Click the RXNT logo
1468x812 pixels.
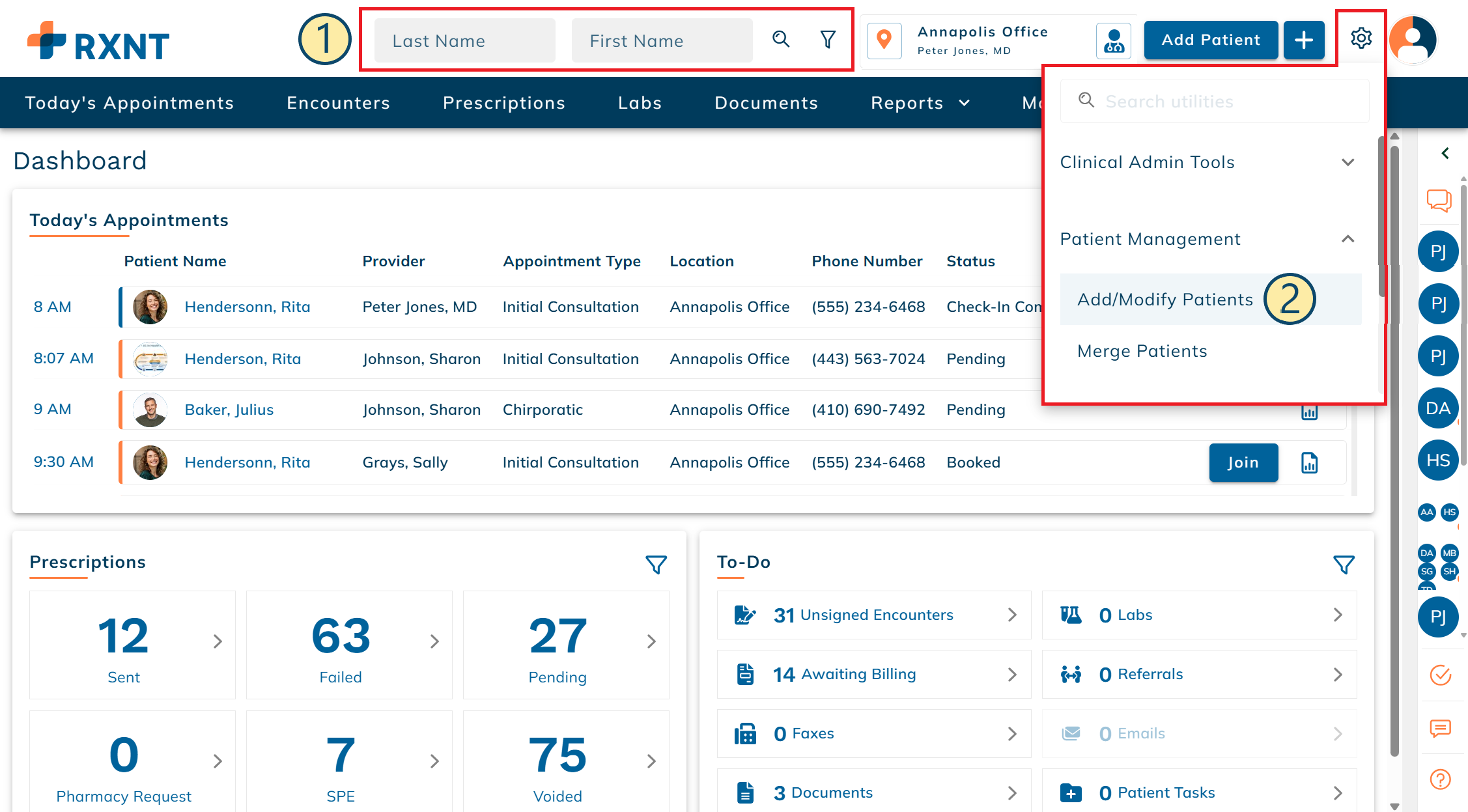[x=98, y=41]
